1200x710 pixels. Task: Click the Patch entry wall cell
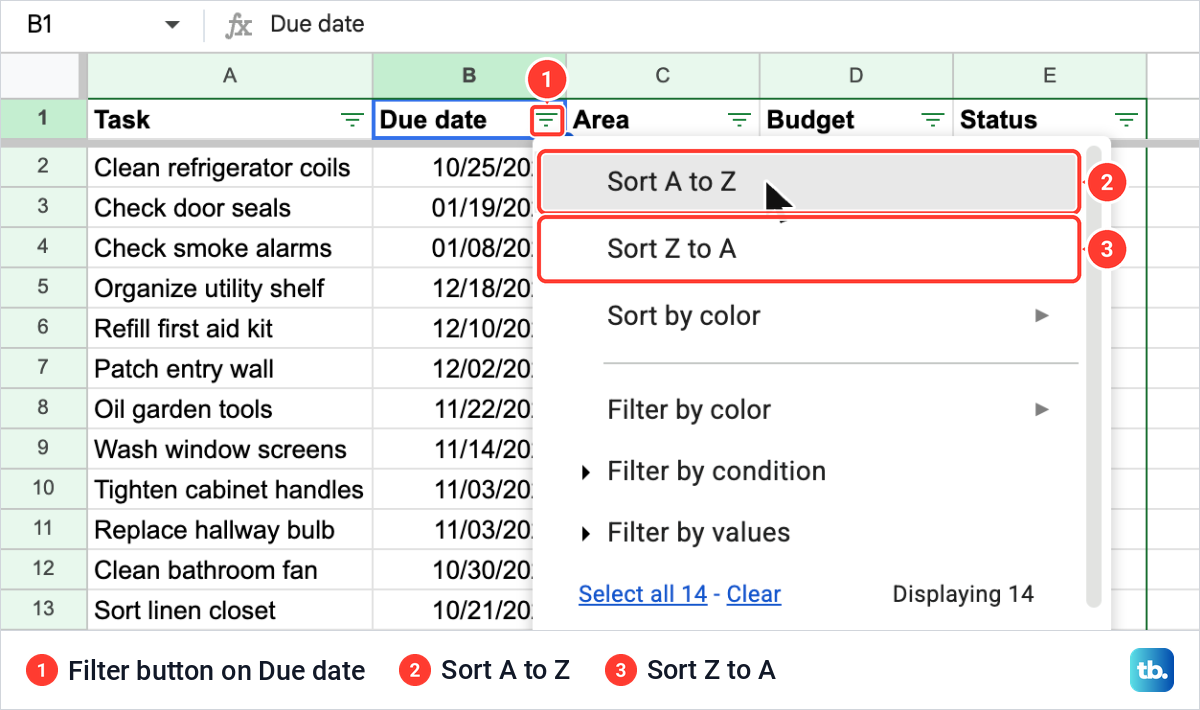230,369
